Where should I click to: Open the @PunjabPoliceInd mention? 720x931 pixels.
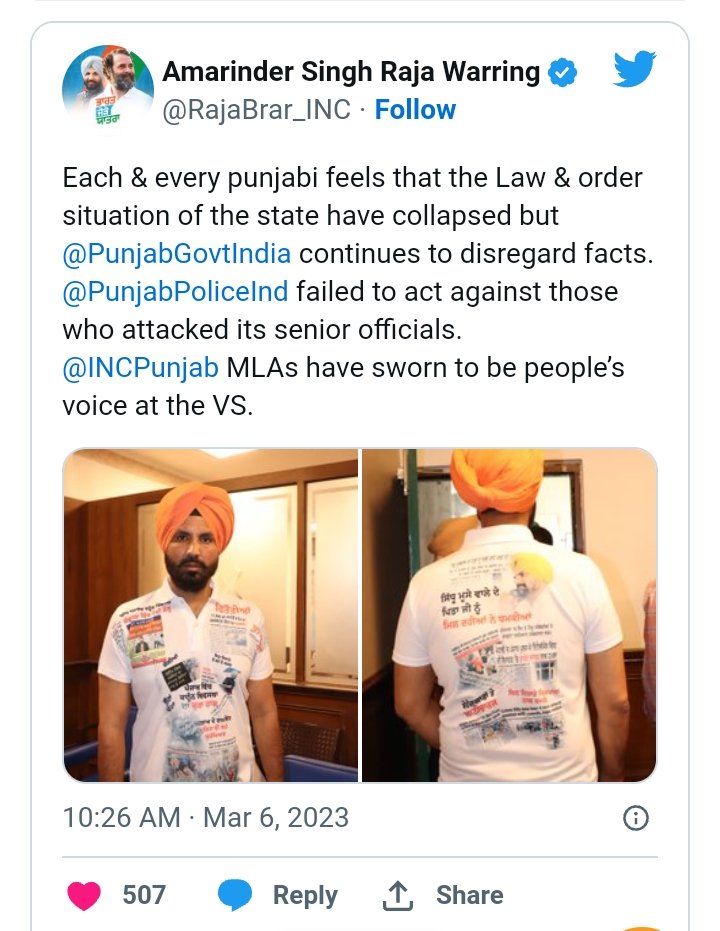[176, 292]
